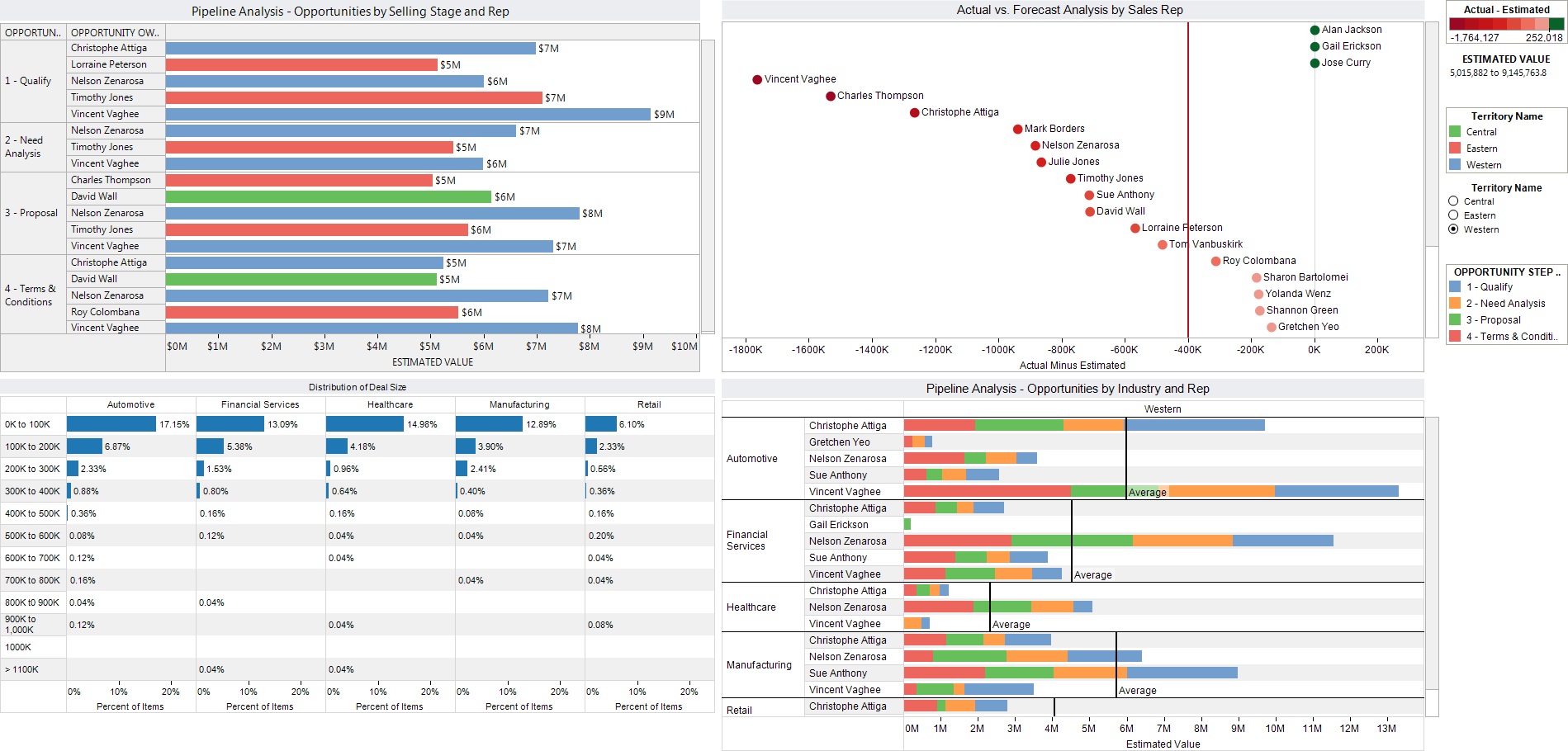Click the OPPORTUNITY STEP legend title
The width and height of the screenshot is (1568, 751).
click(x=1507, y=272)
